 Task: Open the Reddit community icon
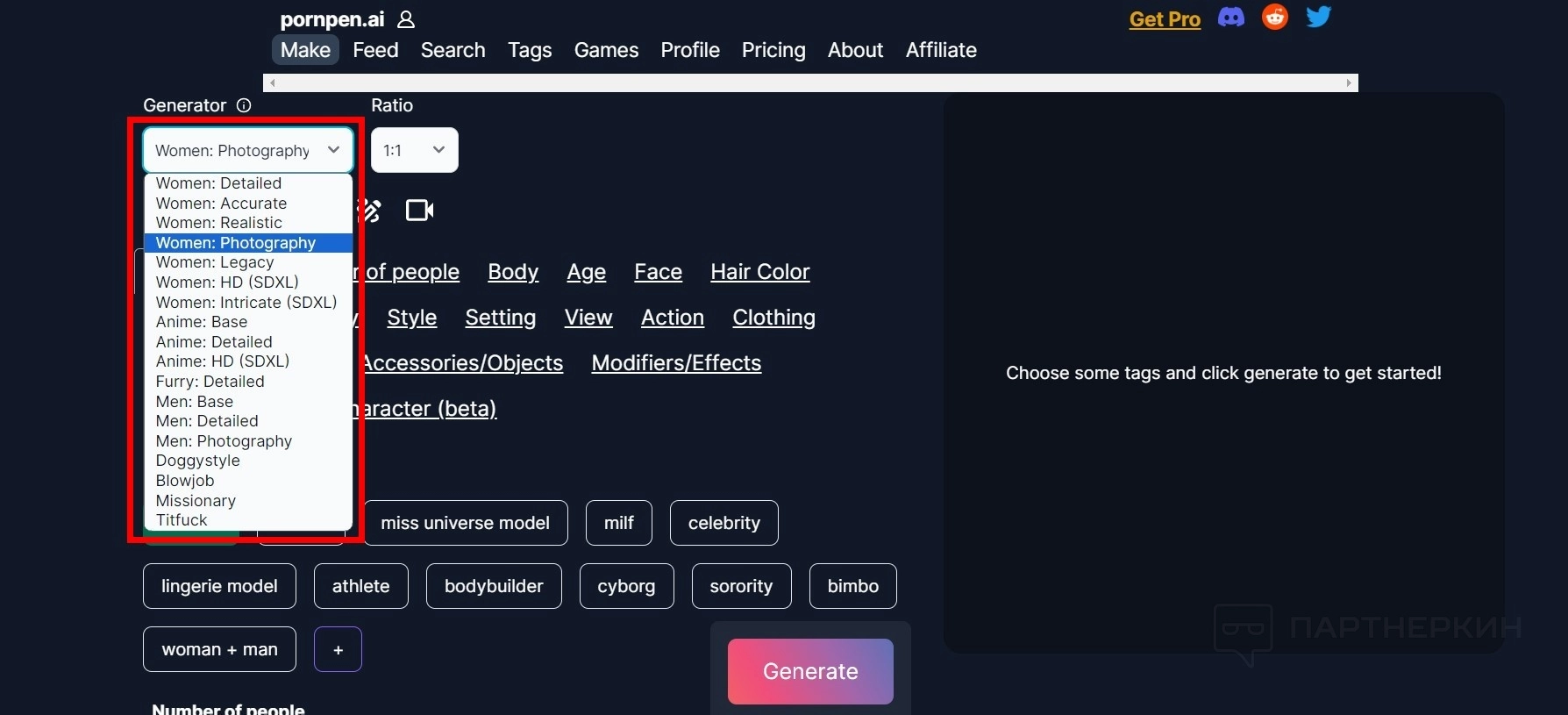(1275, 17)
